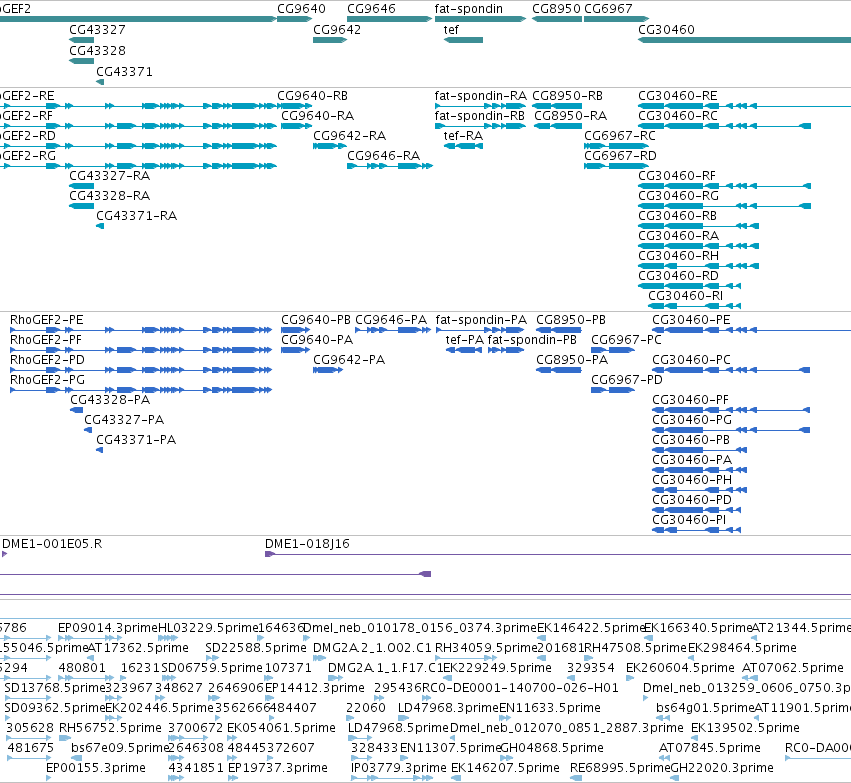Click protein CG9640-PB
Viewport: 851px width, 783px height.
click(x=316, y=320)
